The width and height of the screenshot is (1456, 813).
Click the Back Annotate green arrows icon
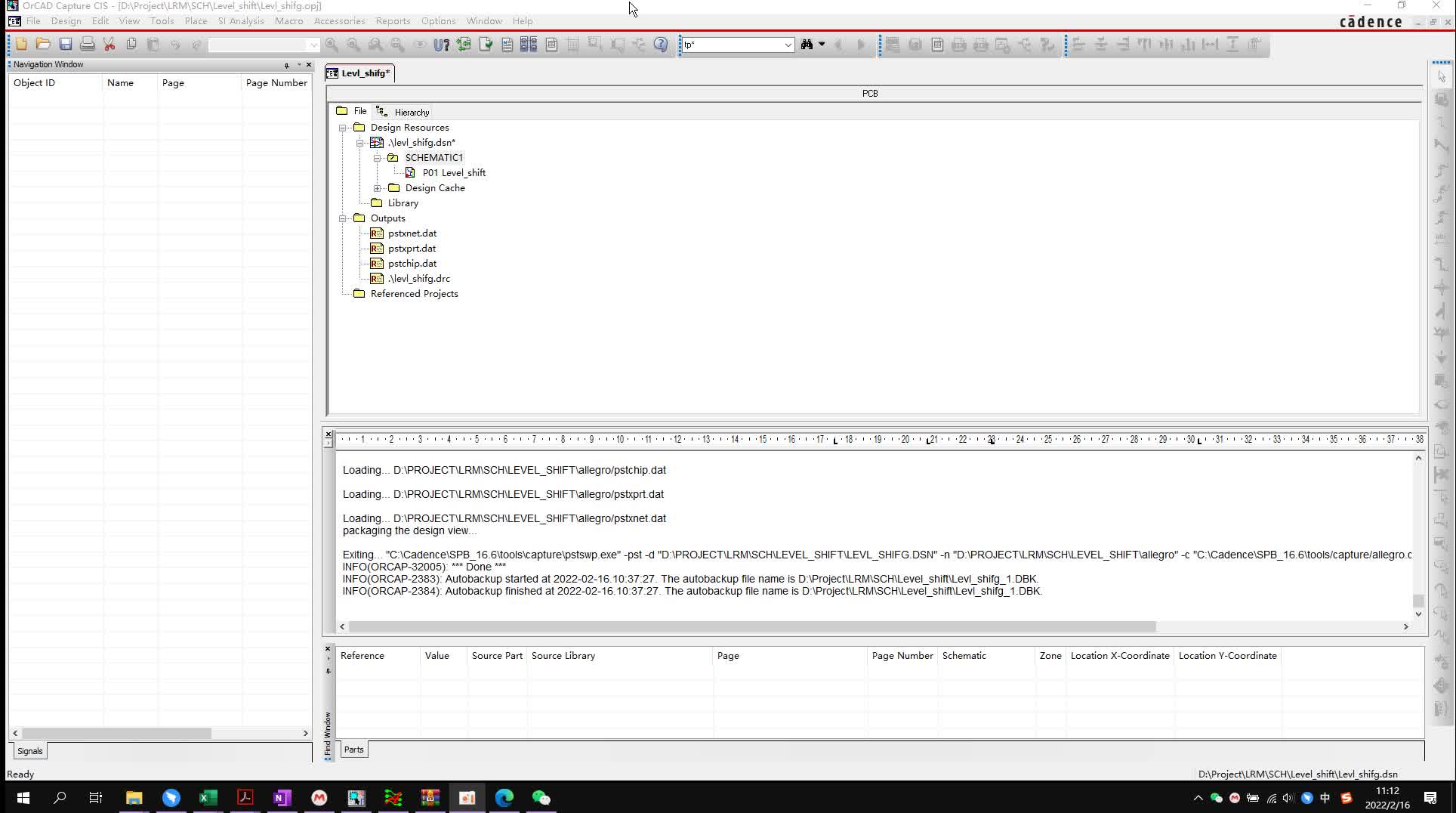[x=464, y=45]
